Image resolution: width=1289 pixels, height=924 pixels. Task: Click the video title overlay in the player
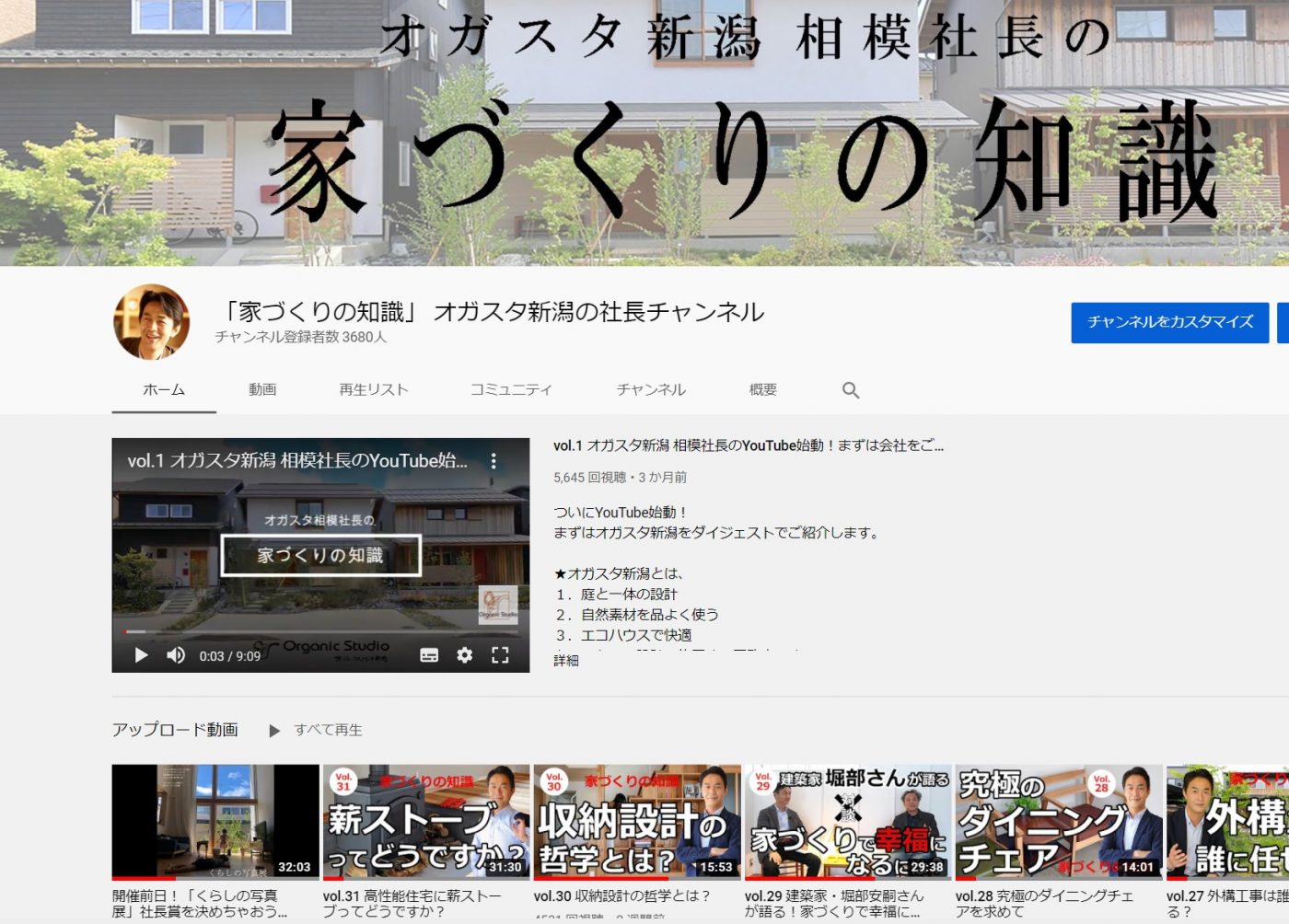pyautogui.click(x=297, y=461)
